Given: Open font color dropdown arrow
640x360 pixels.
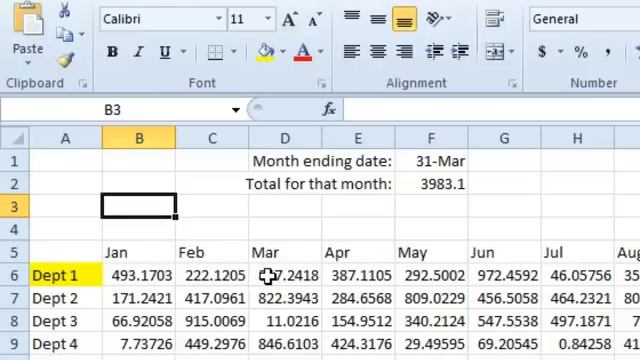Looking at the screenshot, I should [321, 52].
